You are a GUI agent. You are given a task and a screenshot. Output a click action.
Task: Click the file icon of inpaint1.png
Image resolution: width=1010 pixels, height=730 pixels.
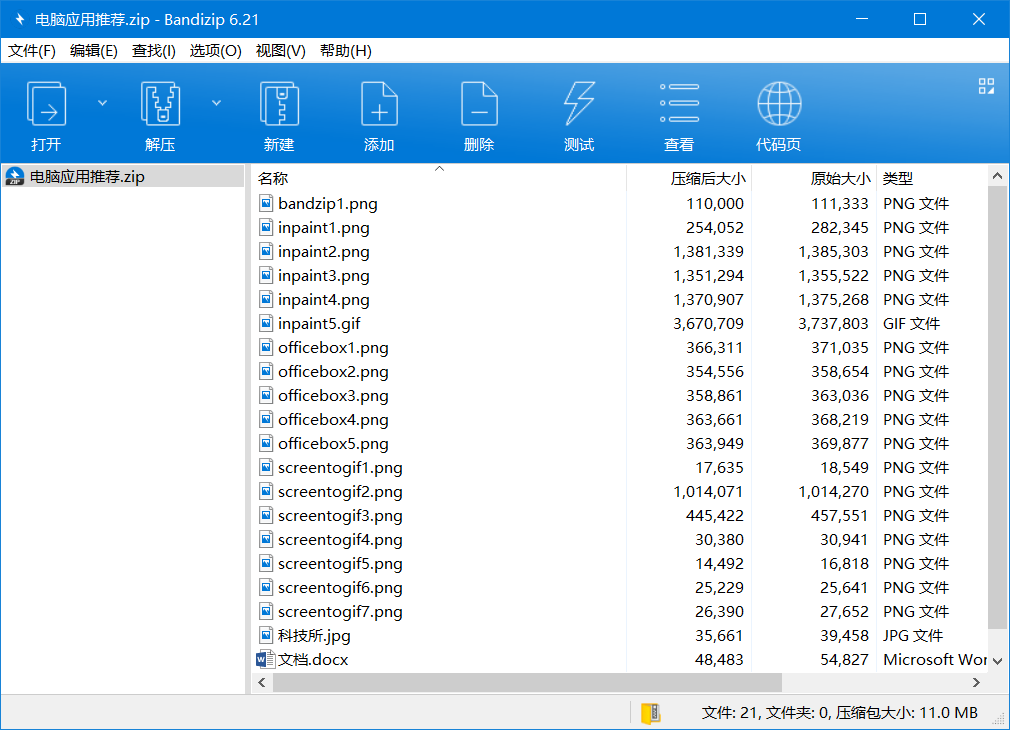tap(266, 227)
